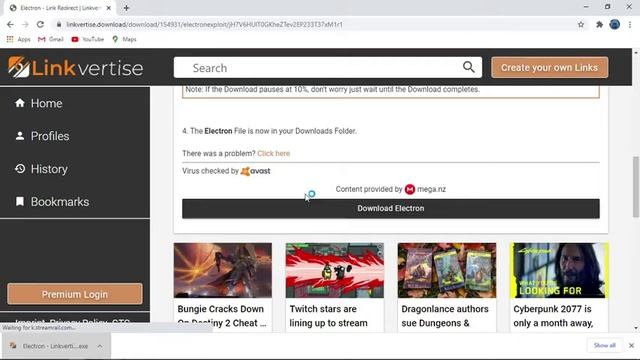
Task: Open Home in the sidebar
Action: [39, 103]
